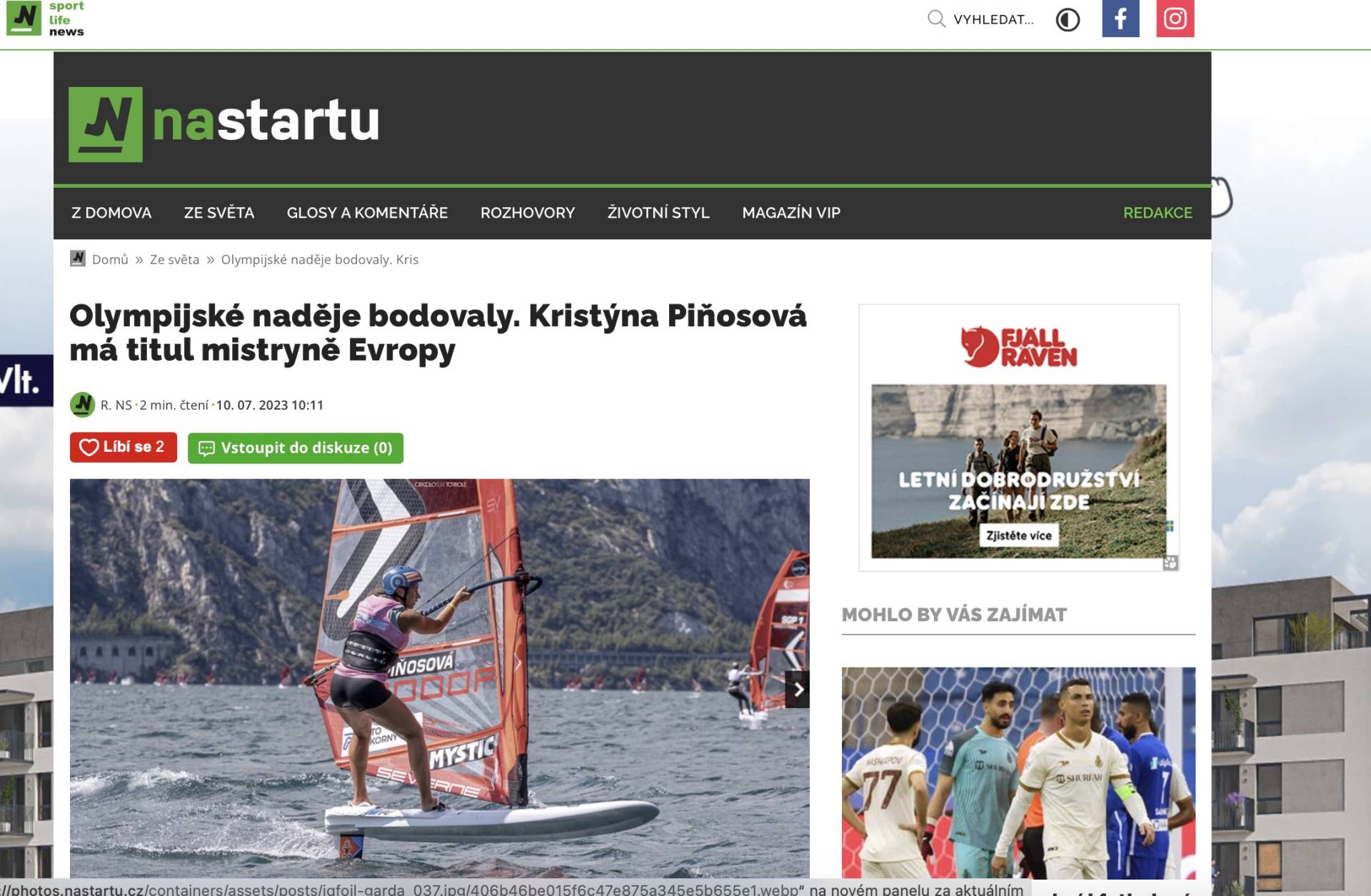The width and height of the screenshot is (1371, 896).
Task: Open the Z DOMOVA menu section
Action: coord(111,213)
